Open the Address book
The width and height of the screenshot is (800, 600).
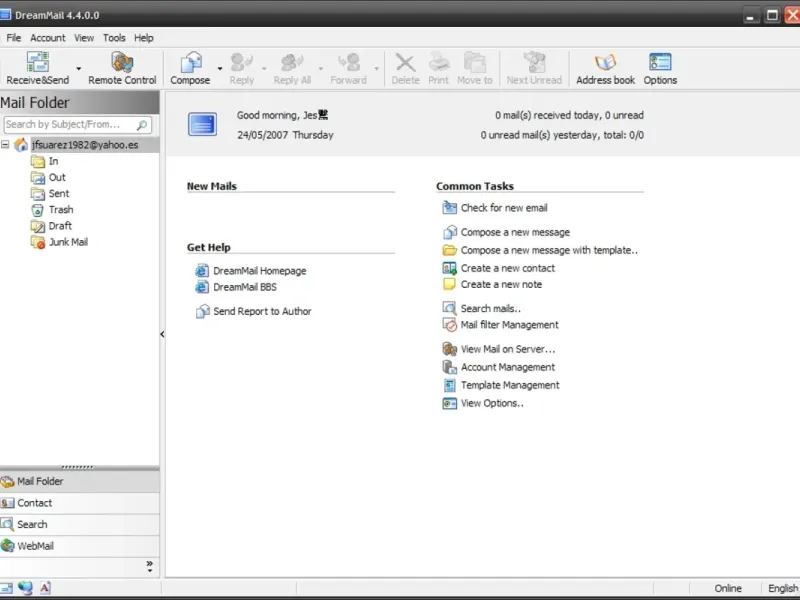[x=605, y=63]
